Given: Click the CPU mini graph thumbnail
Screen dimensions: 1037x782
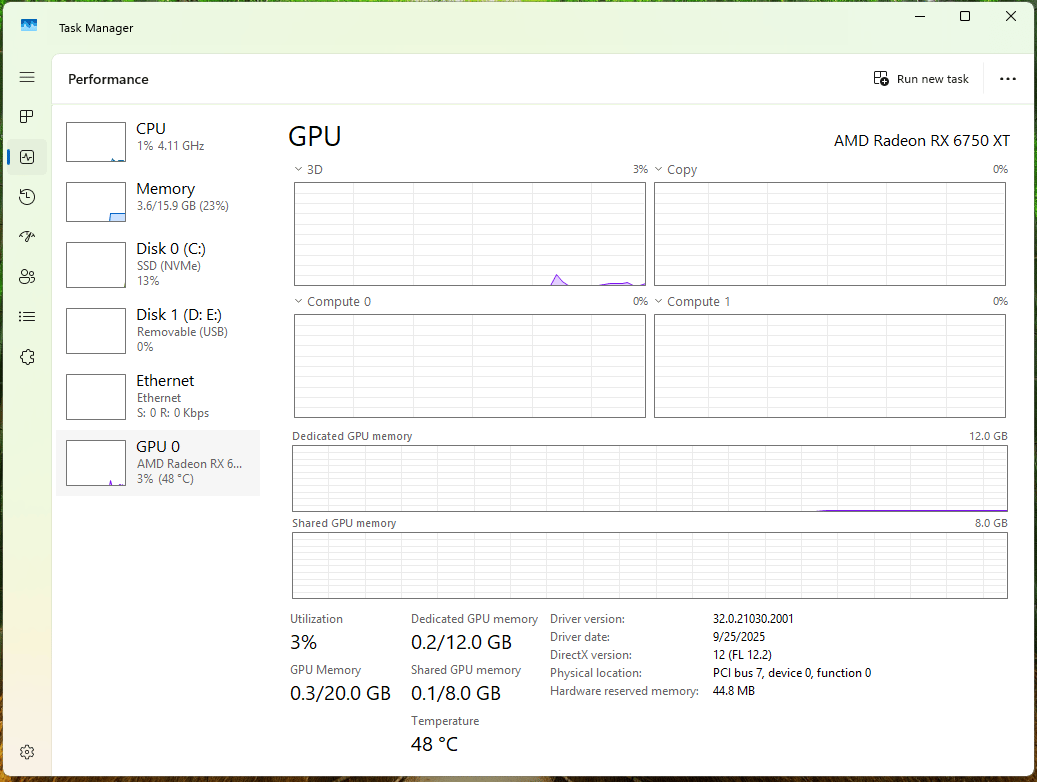Looking at the screenshot, I should (96, 142).
